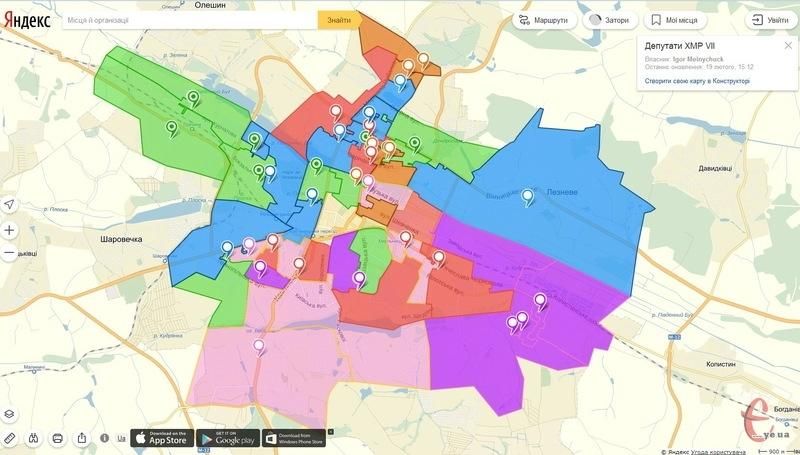Screen dimensions: 800x455
Task: Open the info icon in bottom toolbar
Action: click(104, 438)
